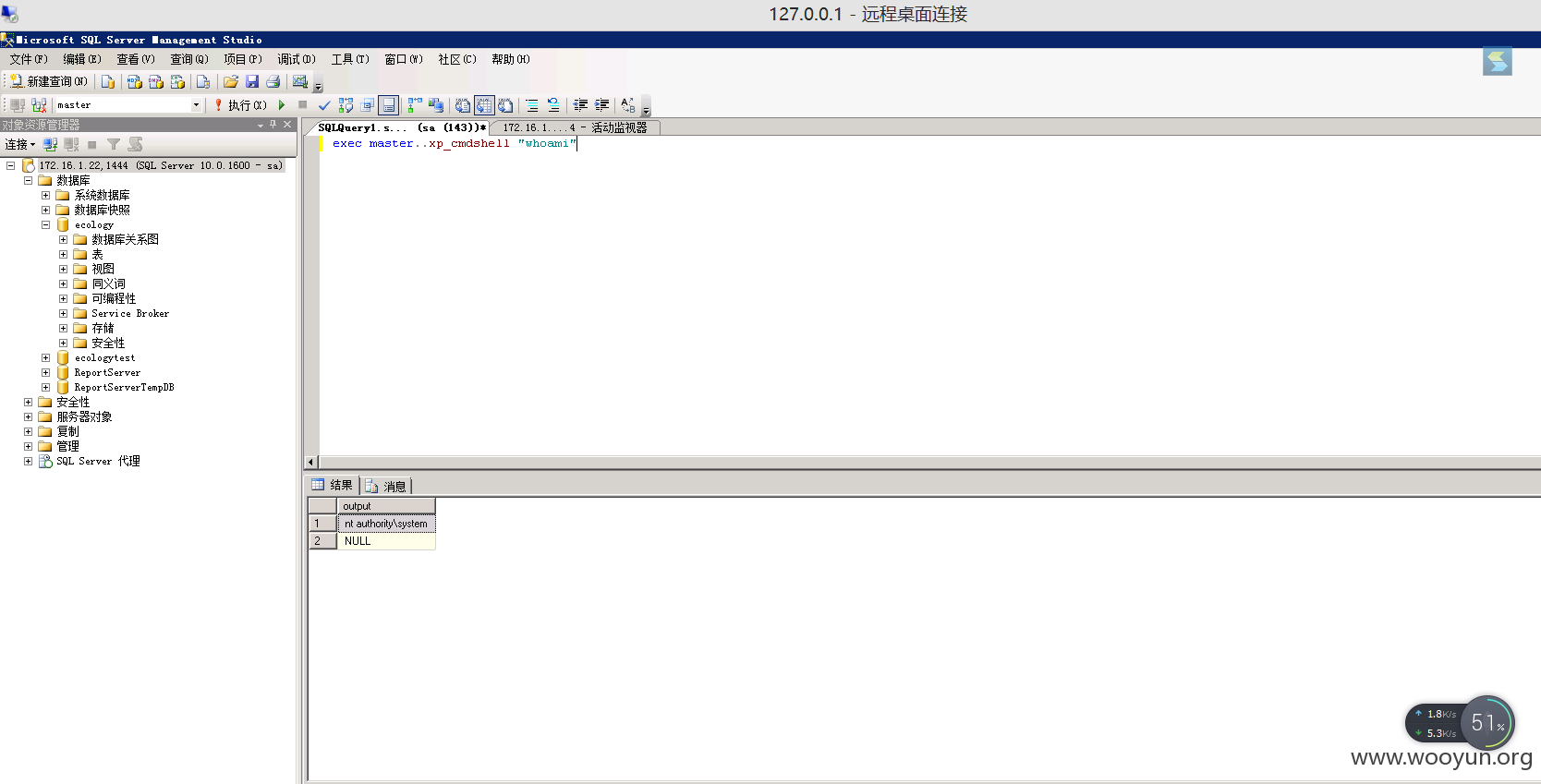Expand the 系统数据库 folder
This screenshot has height=784, width=1541.
tap(45, 195)
